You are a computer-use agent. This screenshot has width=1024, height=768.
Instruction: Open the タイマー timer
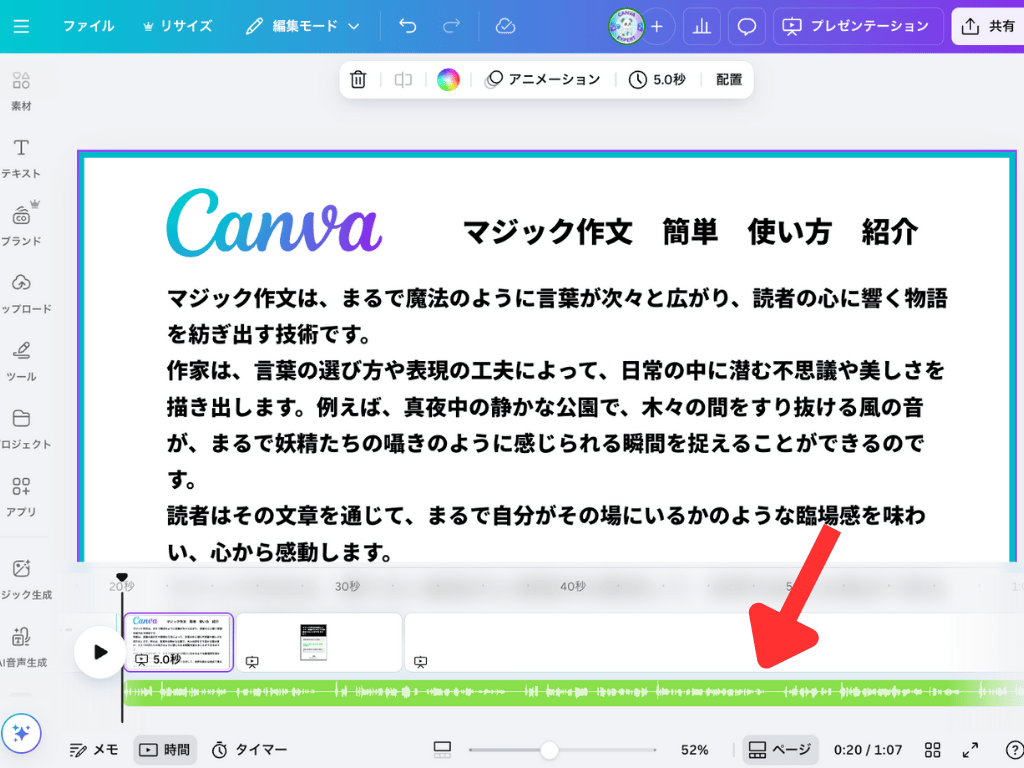click(x=249, y=750)
